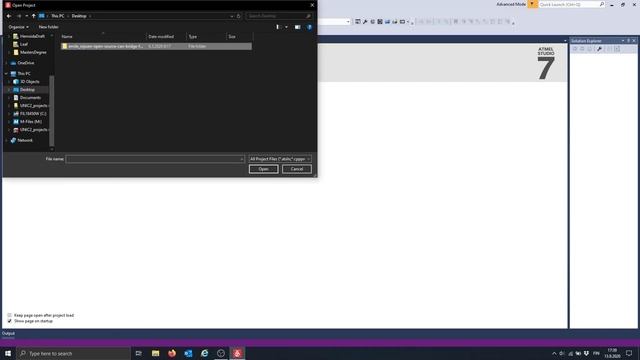Image resolution: width=640 pixels, height=360 pixels.
Task: Expand the Desktop tree node
Action: [9, 90]
